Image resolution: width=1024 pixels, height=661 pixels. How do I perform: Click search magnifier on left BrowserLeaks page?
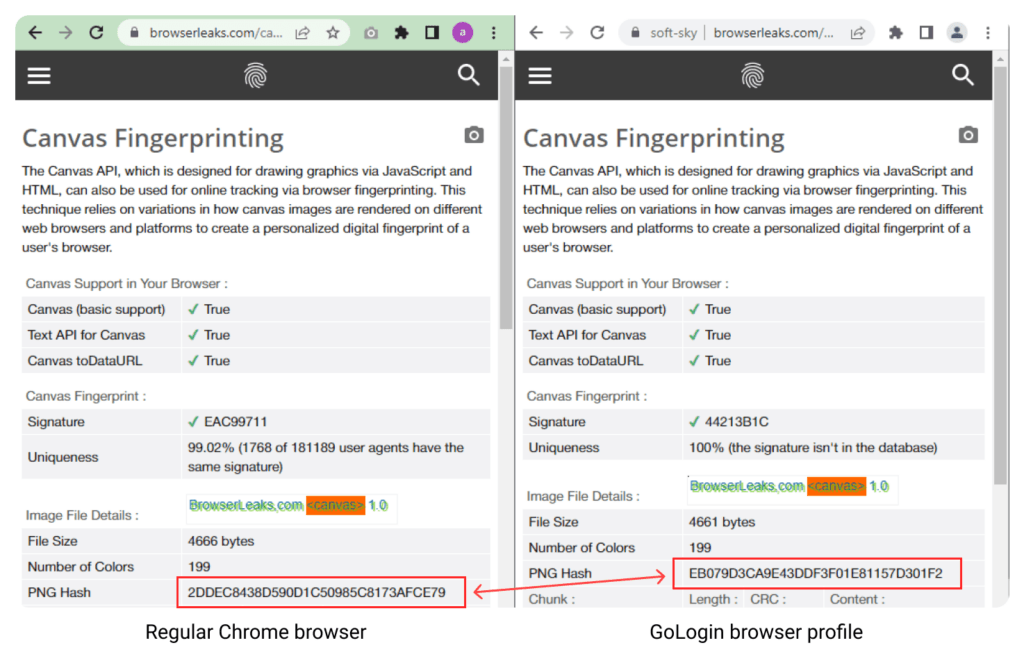click(469, 75)
